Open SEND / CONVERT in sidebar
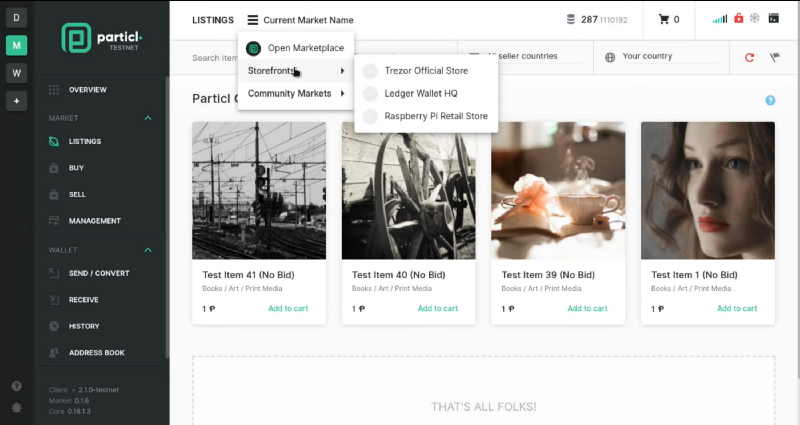 [99, 273]
